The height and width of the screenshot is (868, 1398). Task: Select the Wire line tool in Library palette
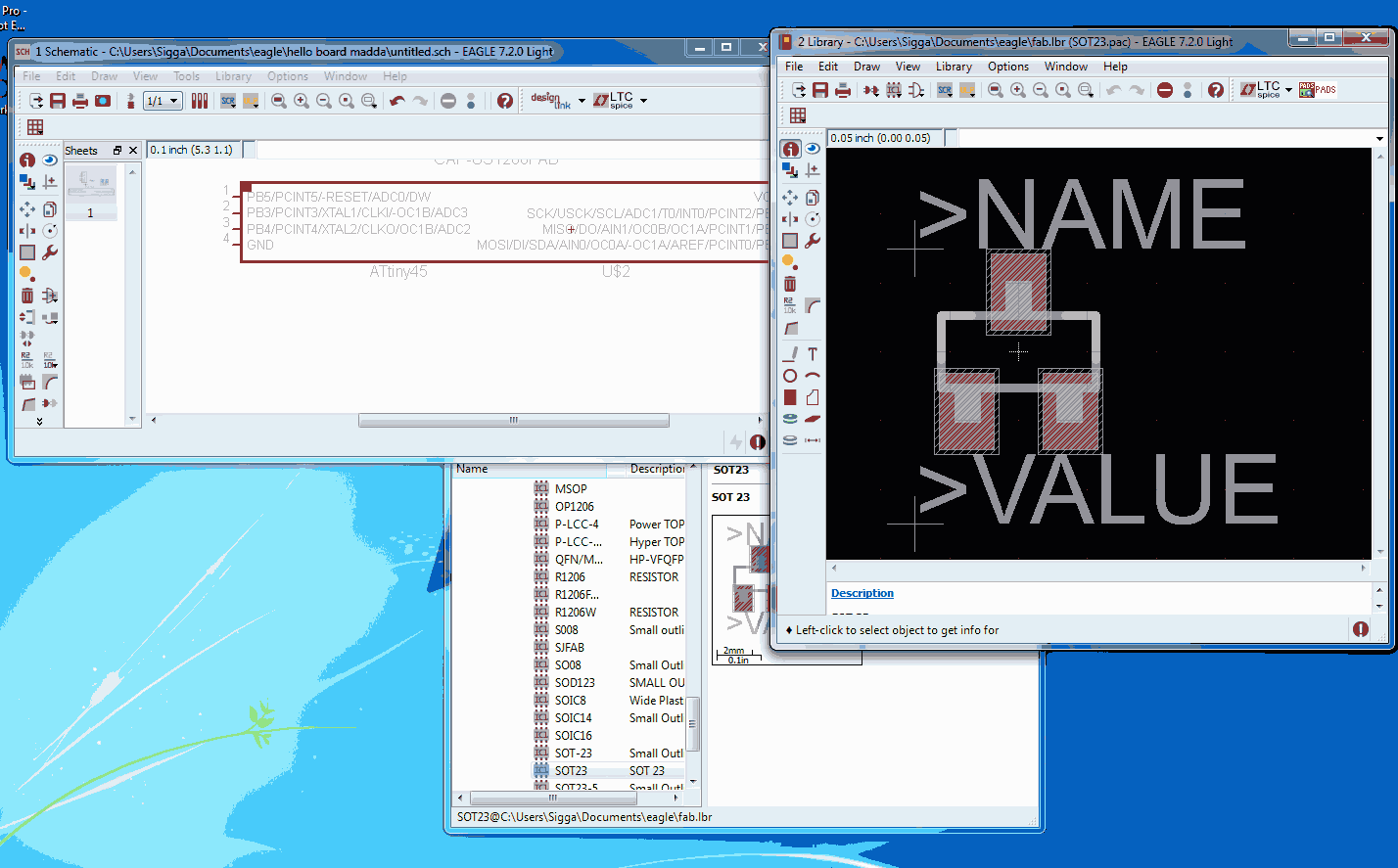click(790, 354)
